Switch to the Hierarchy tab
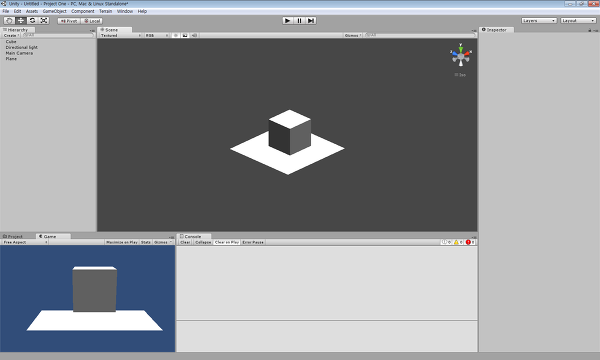Viewport: 600px width, 360px height. point(18,30)
